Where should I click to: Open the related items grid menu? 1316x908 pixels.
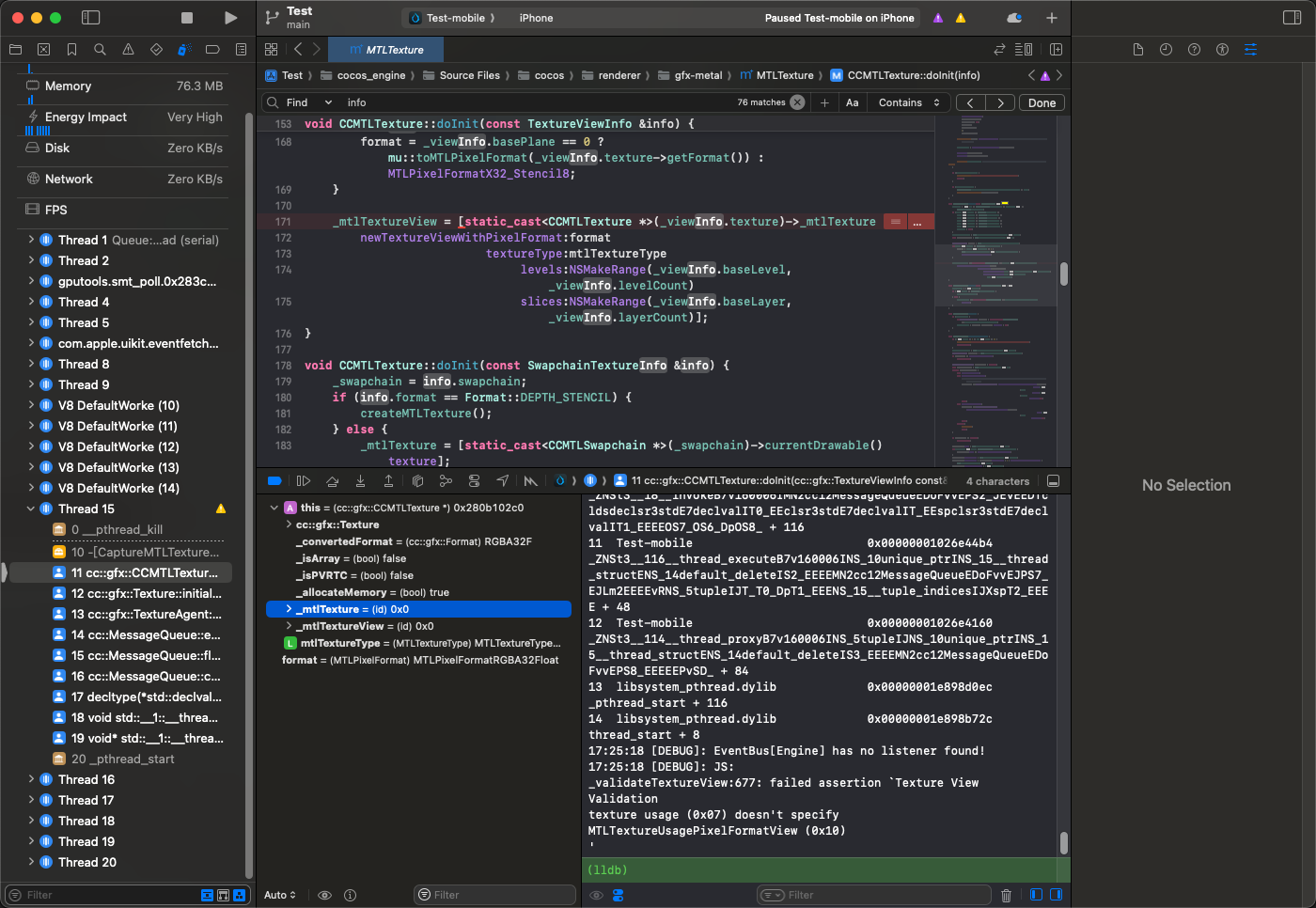[272, 50]
